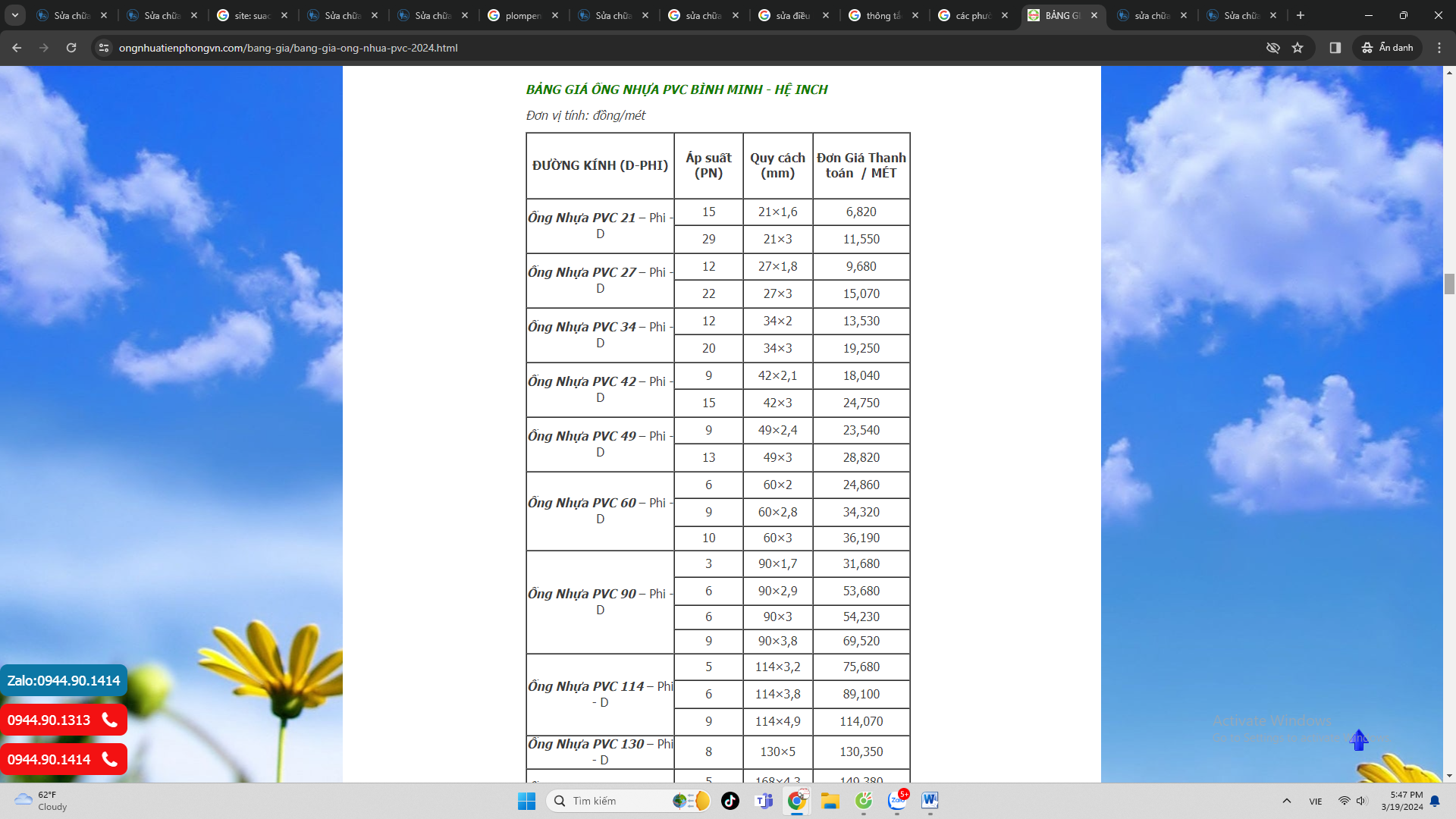The image size is (1456, 819).
Task: Reload the current page
Action: coord(71,48)
